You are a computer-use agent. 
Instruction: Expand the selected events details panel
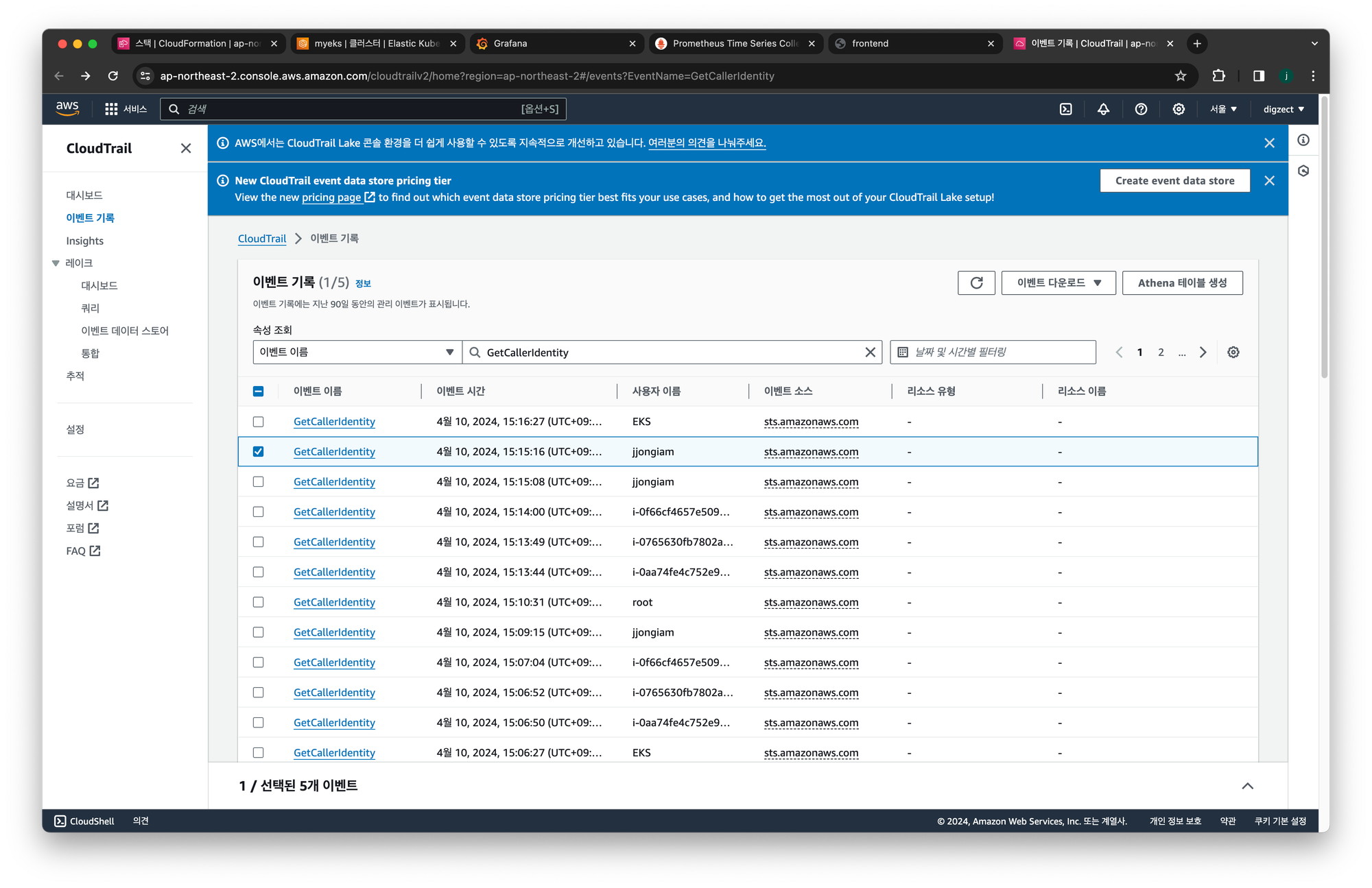click(x=1248, y=786)
